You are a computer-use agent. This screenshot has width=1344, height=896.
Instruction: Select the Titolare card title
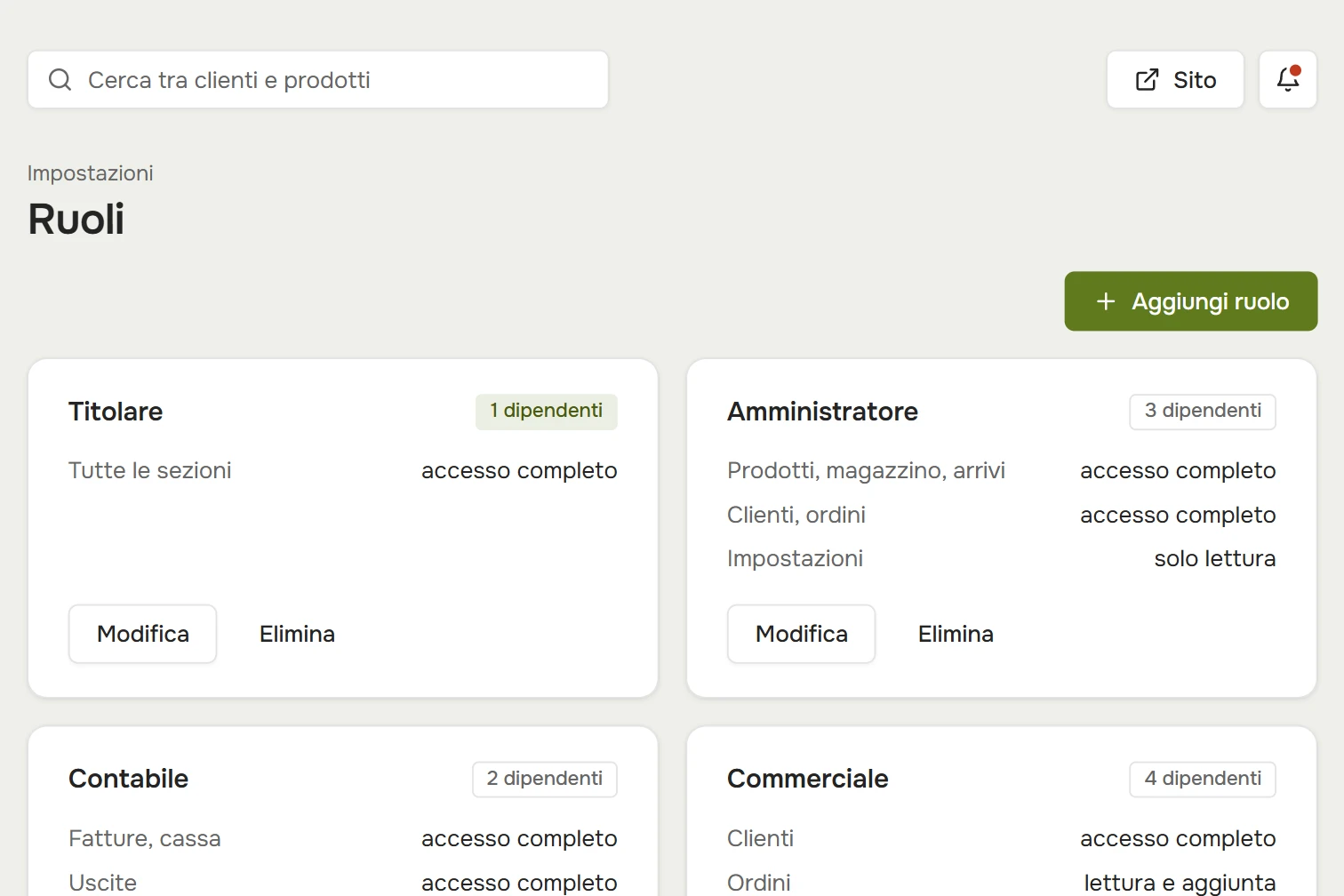(x=116, y=412)
